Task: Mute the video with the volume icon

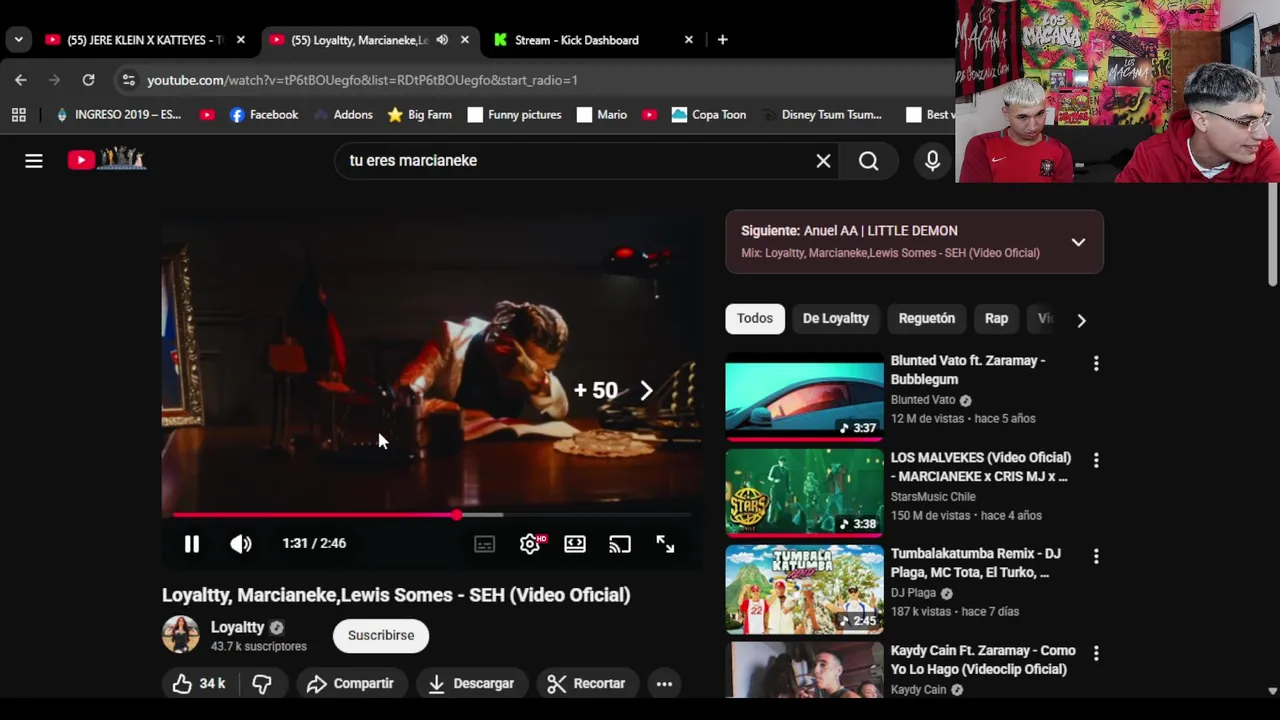Action: (241, 543)
